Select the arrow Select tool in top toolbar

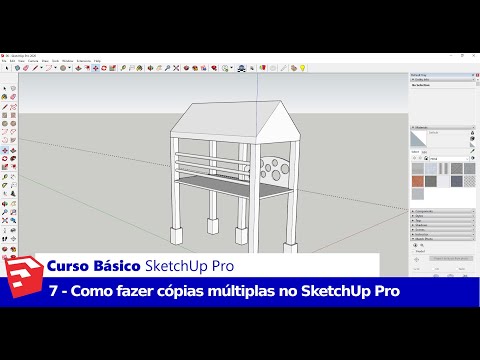pos(7,68)
